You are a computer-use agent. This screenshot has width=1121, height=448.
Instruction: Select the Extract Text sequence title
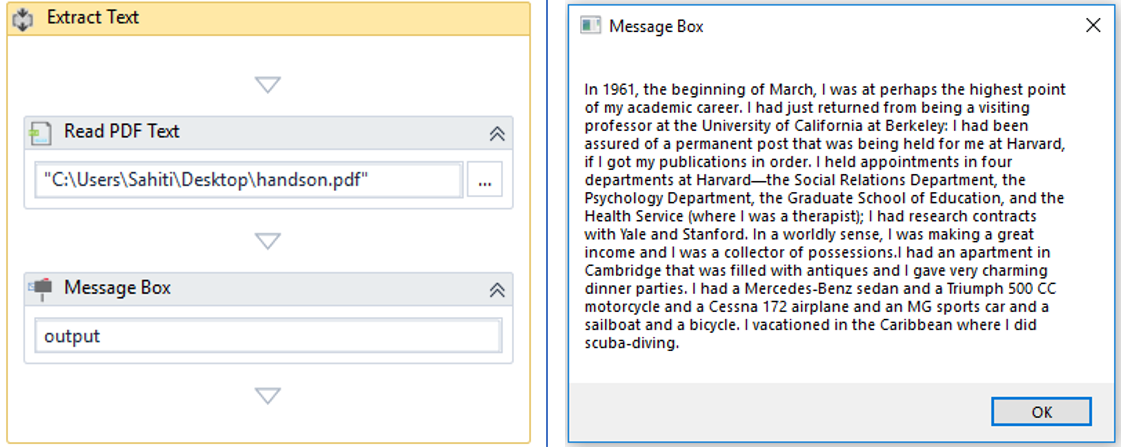point(93,18)
